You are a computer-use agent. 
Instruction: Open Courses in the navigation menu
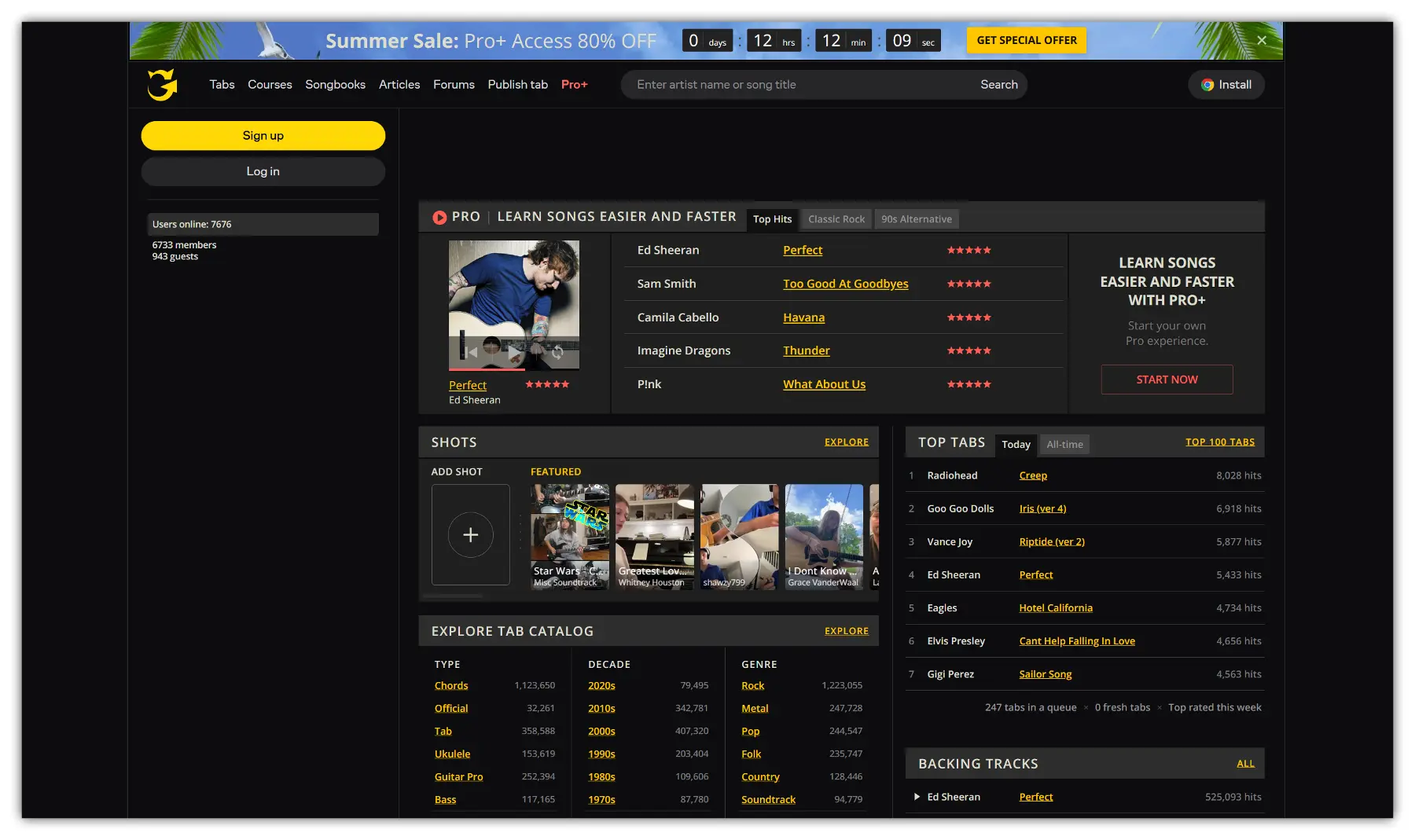270,84
